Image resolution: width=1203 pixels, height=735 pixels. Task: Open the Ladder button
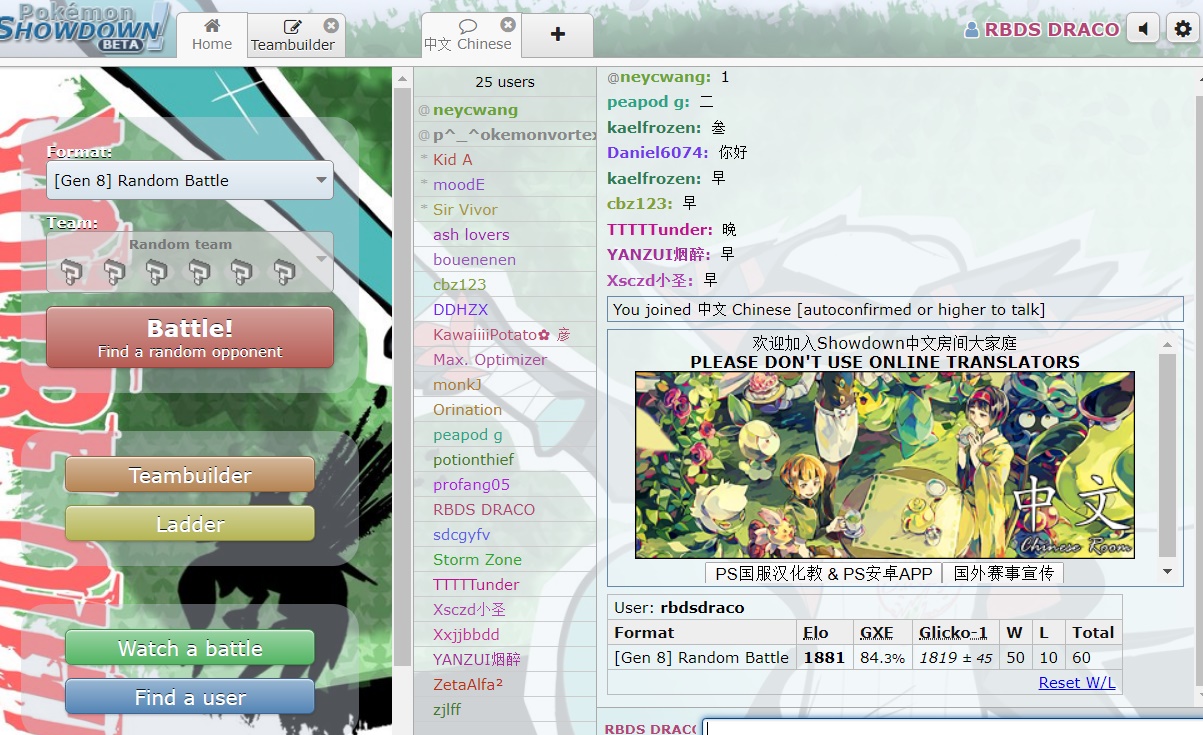pos(190,523)
